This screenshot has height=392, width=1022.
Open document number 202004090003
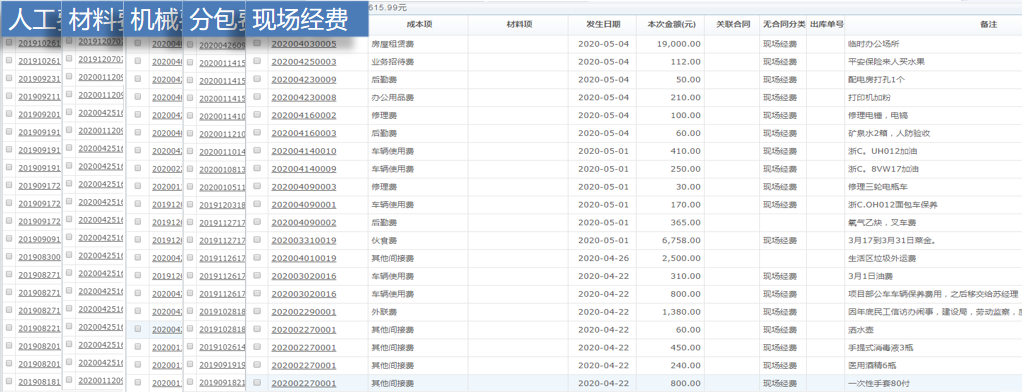pos(304,187)
